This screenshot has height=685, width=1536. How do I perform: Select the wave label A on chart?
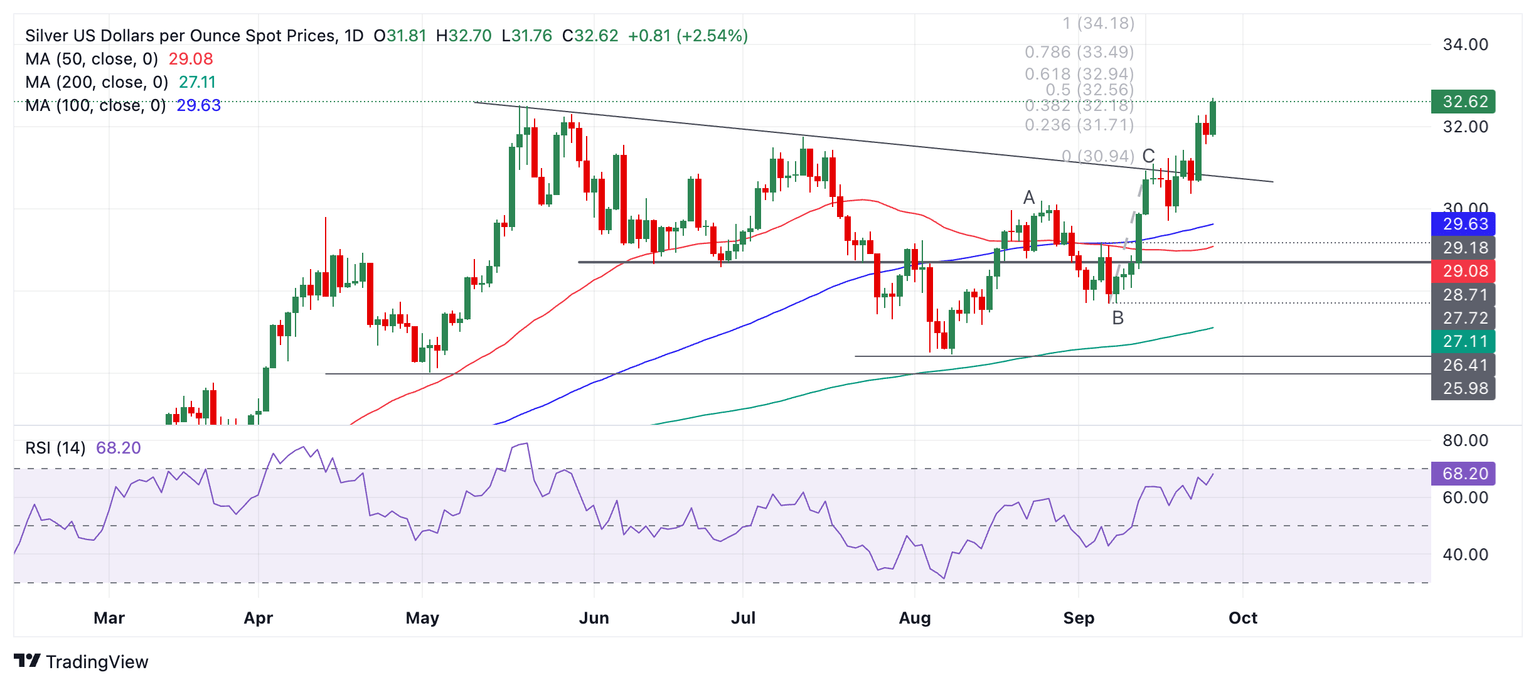click(x=1029, y=198)
